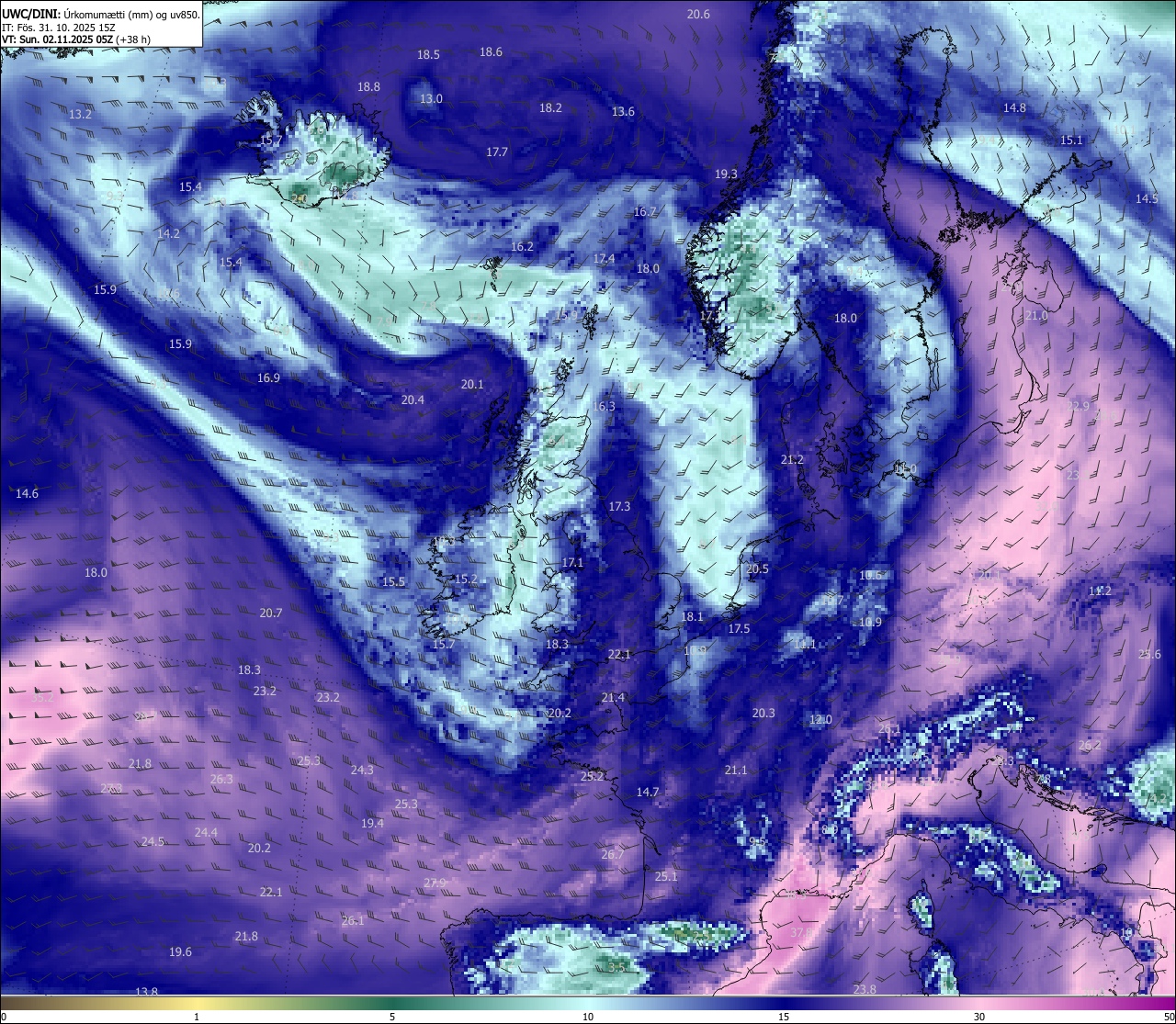Select the 19.4 map value

(x=372, y=823)
